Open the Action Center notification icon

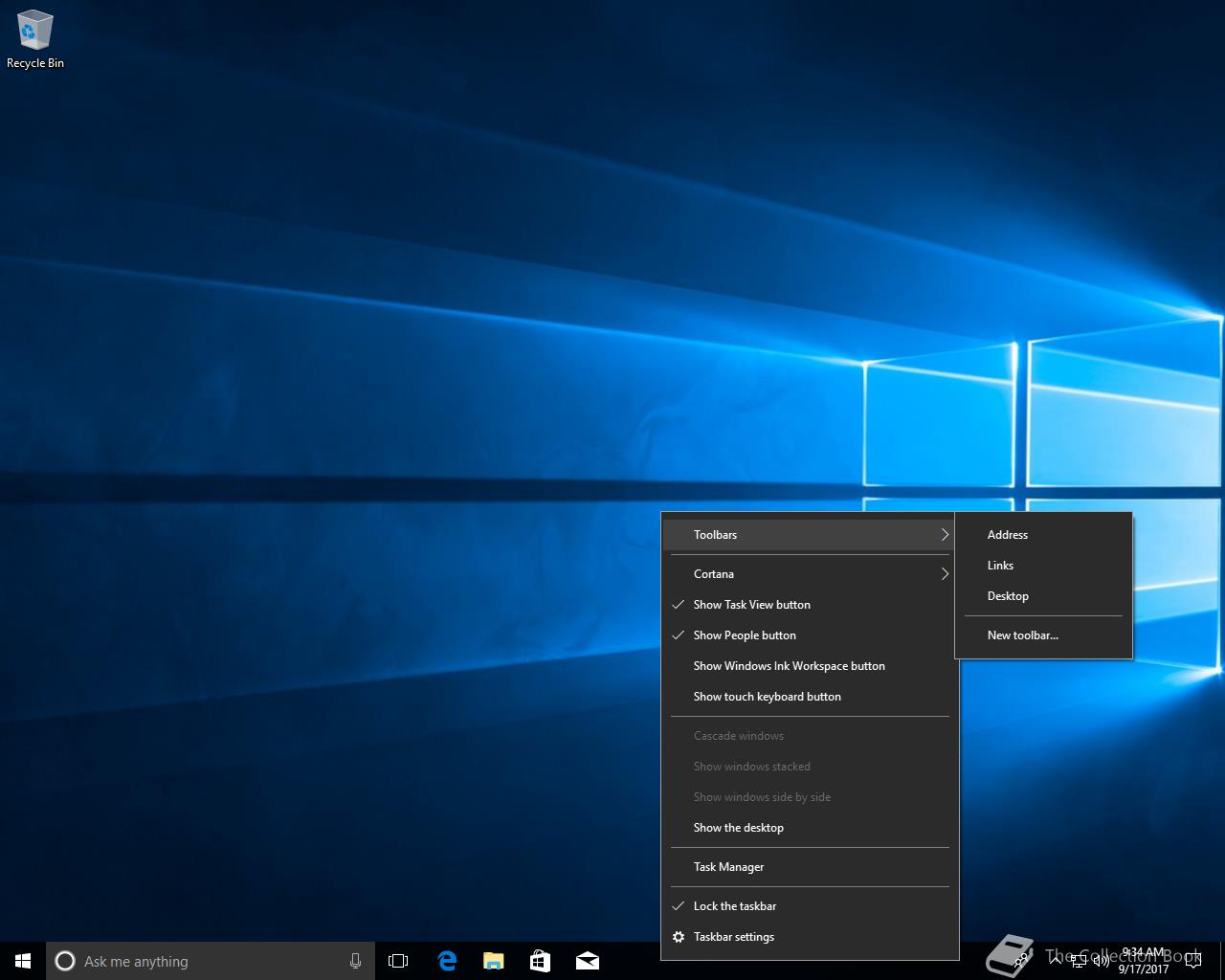(1193, 961)
